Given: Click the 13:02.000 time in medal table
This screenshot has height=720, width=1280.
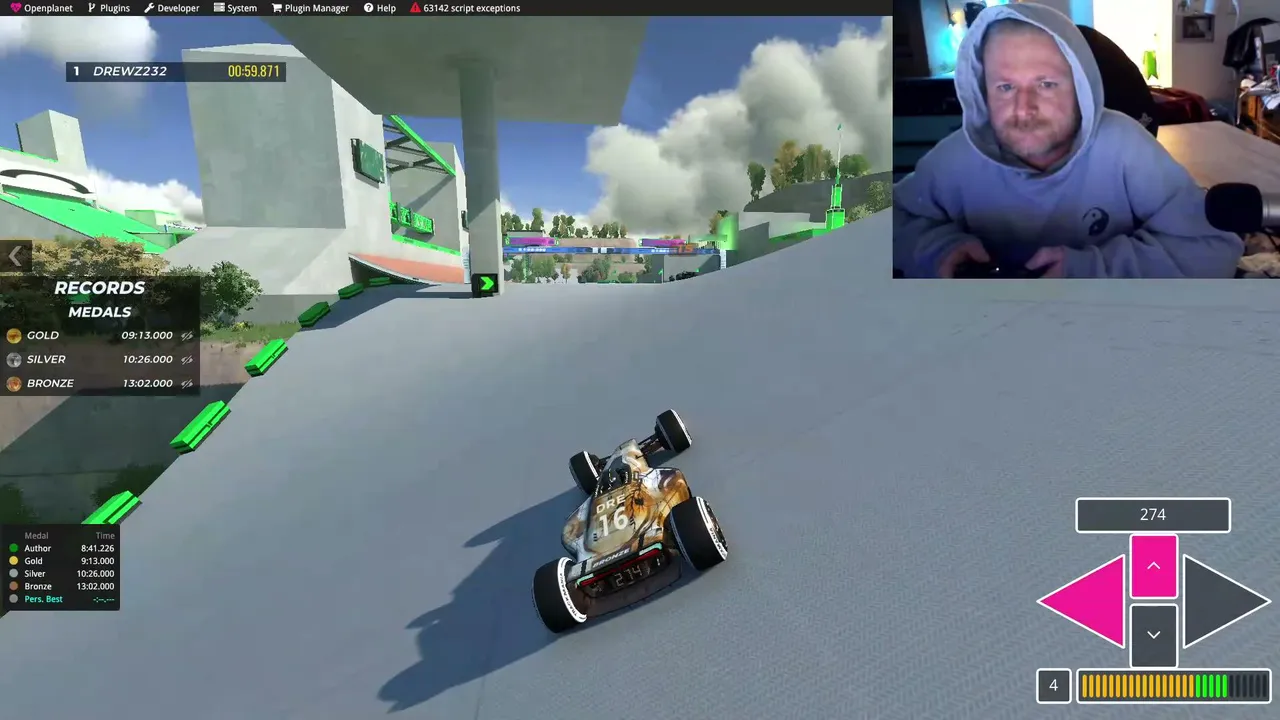Looking at the screenshot, I should click(96, 586).
